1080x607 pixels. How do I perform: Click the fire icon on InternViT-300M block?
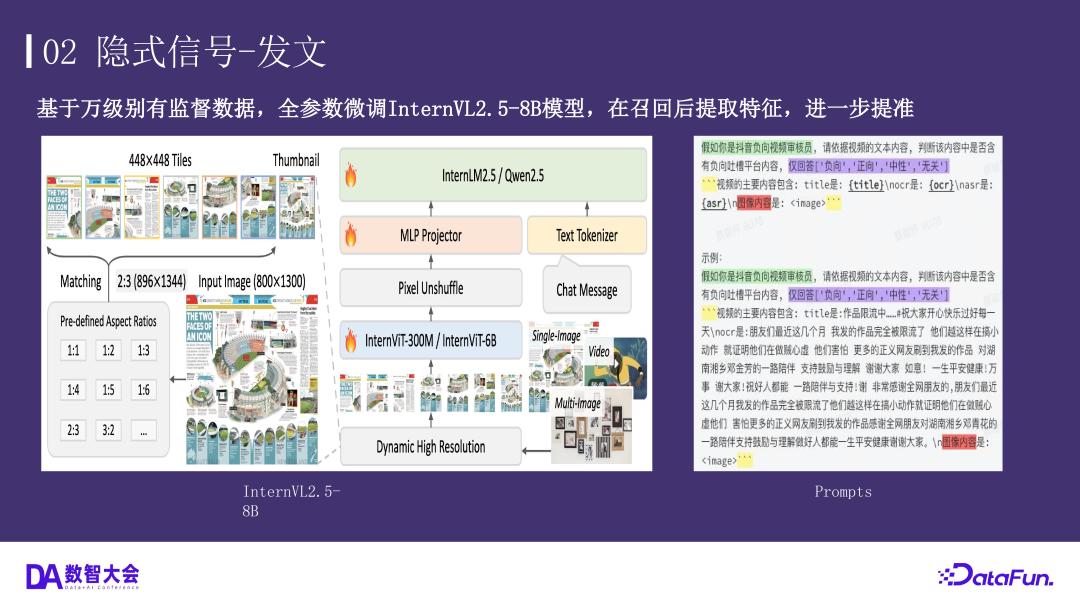point(351,340)
